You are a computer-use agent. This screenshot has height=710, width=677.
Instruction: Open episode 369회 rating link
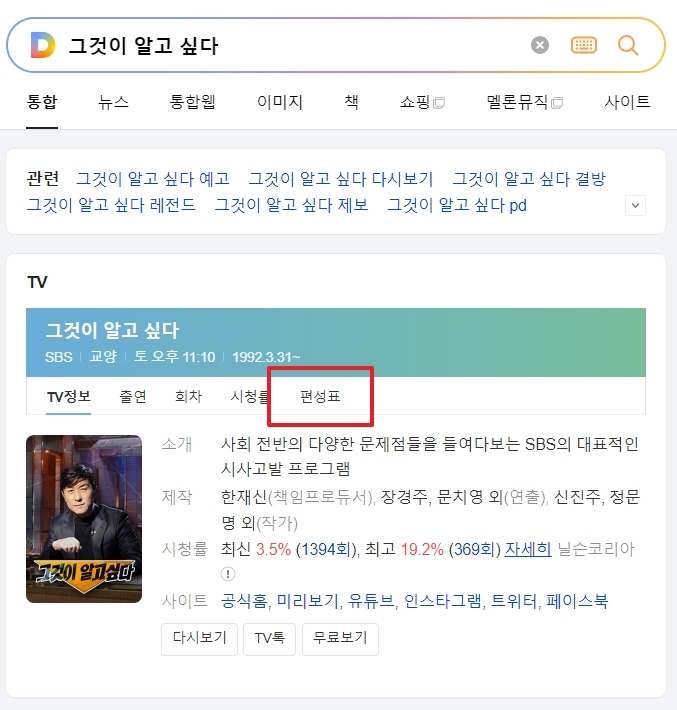474,549
